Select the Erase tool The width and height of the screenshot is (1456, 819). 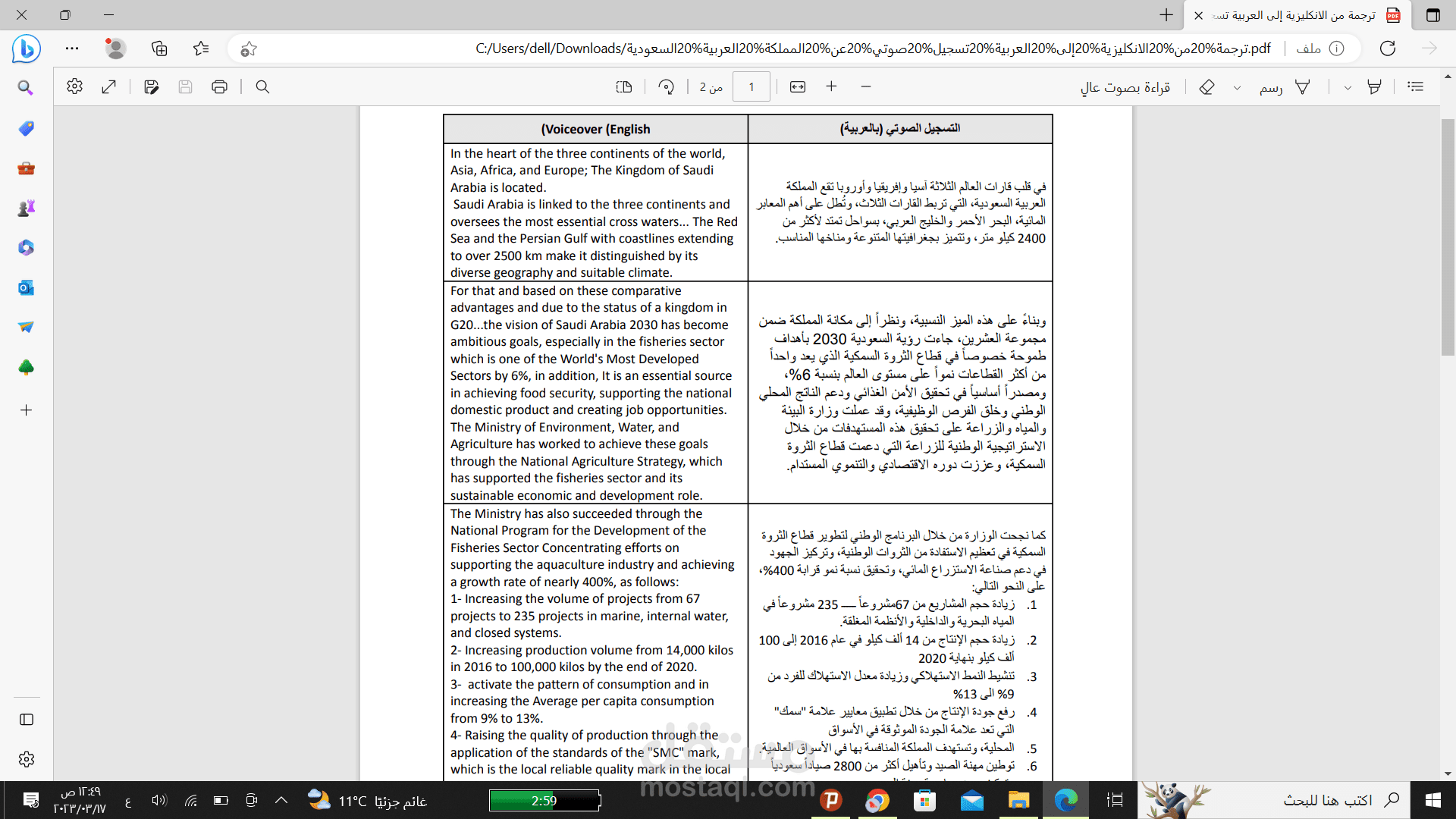[x=1207, y=86]
